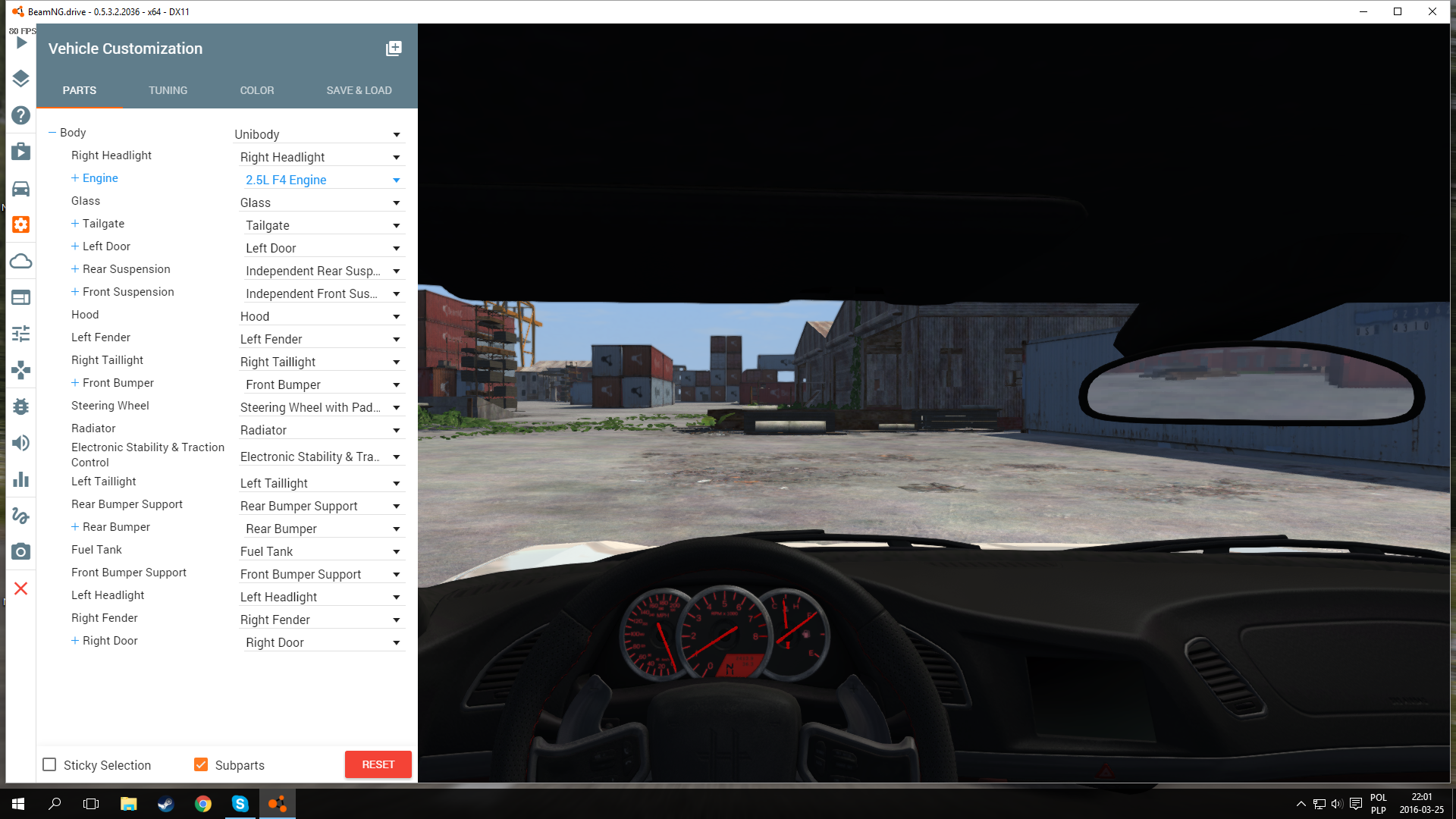Open the Windows action center icon
Screen dimensions: 1456x819
1356,804
